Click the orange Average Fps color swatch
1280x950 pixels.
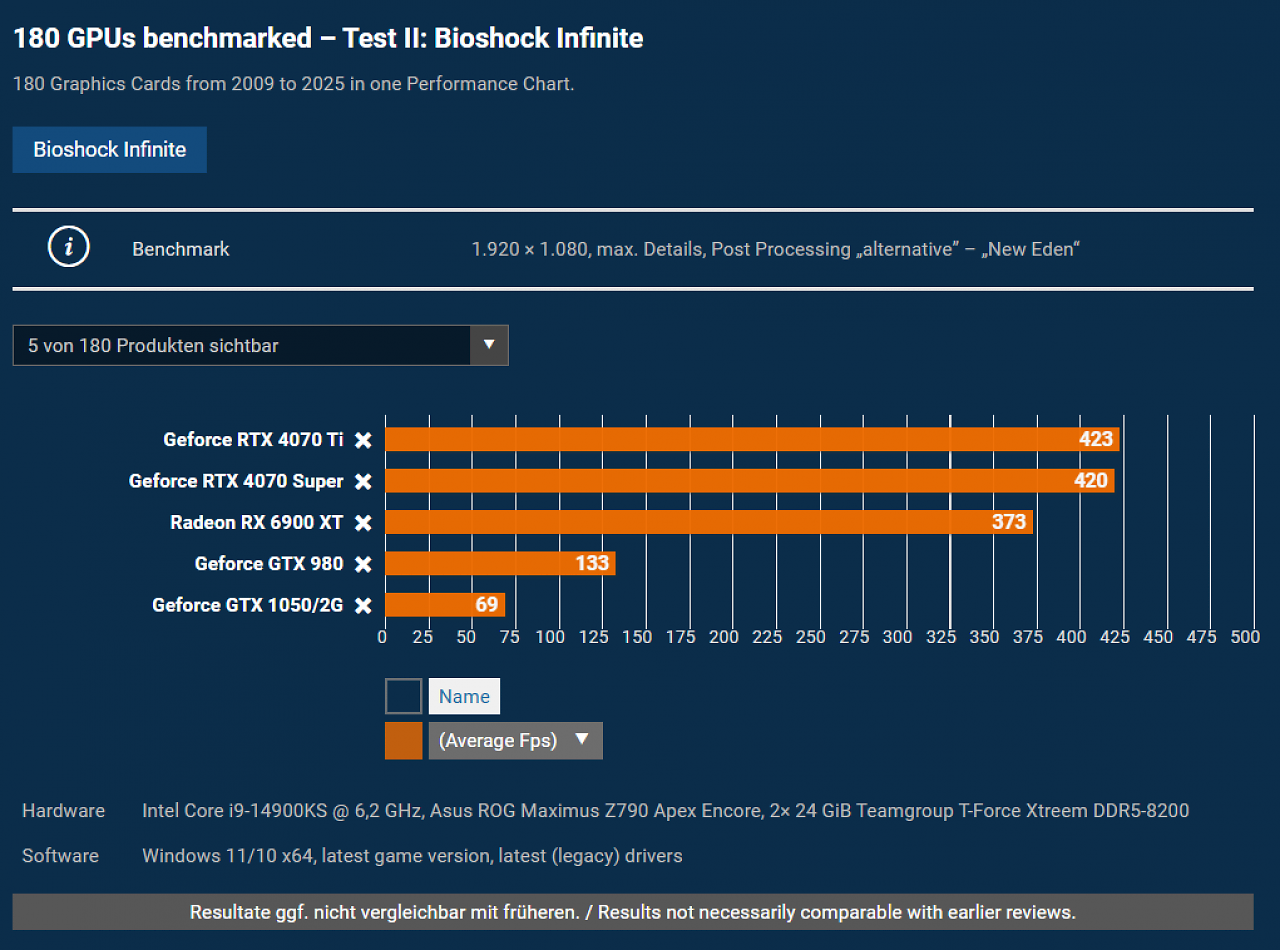coord(403,741)
